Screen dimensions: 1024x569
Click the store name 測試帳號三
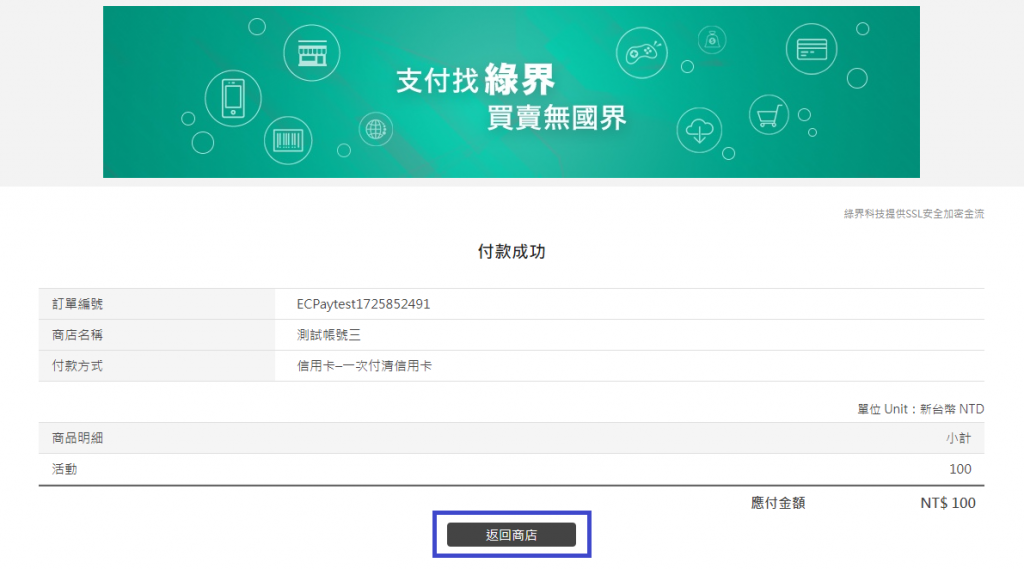point(328,335)
